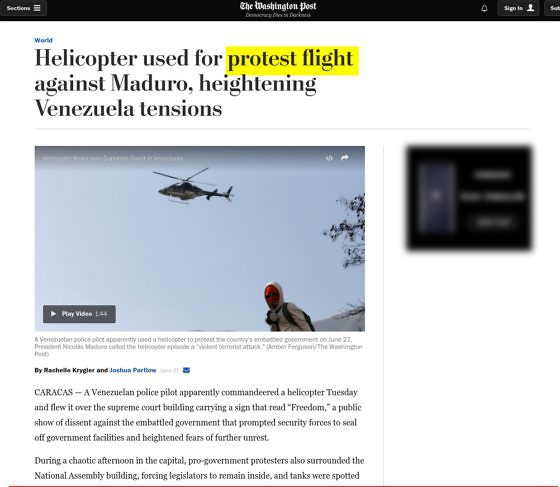Click the video embed code icon
Screen dimensions: 560x487
point(329,158)
